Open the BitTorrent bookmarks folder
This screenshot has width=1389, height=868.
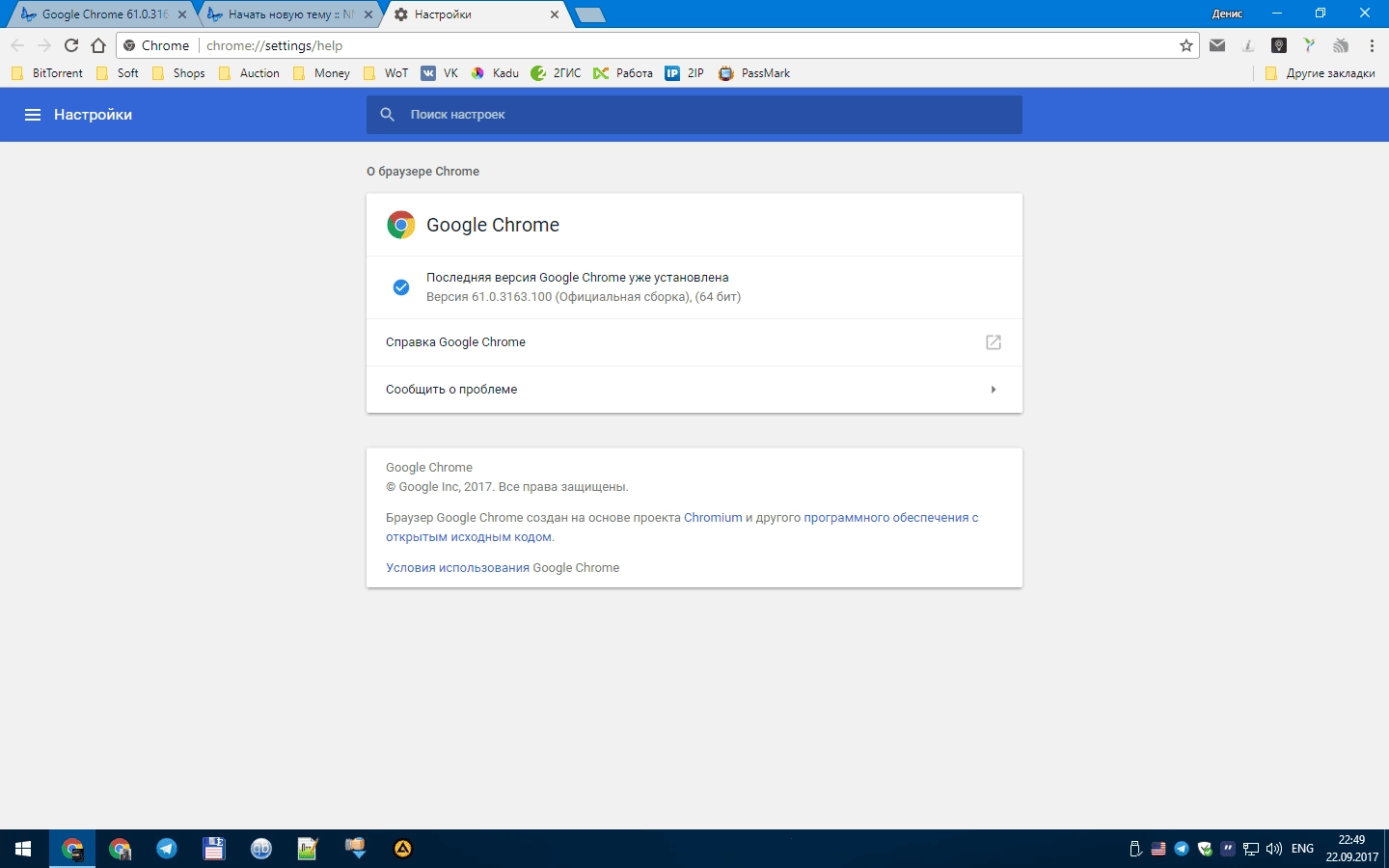point(47,73)
